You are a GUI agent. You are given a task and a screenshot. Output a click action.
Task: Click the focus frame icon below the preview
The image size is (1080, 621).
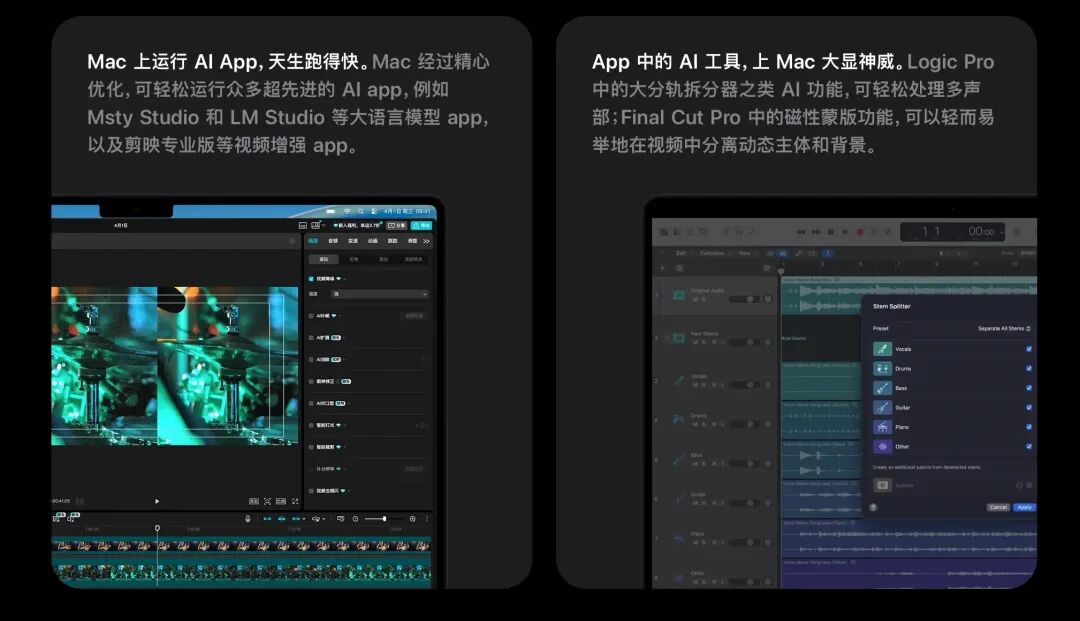click(267, 501)
